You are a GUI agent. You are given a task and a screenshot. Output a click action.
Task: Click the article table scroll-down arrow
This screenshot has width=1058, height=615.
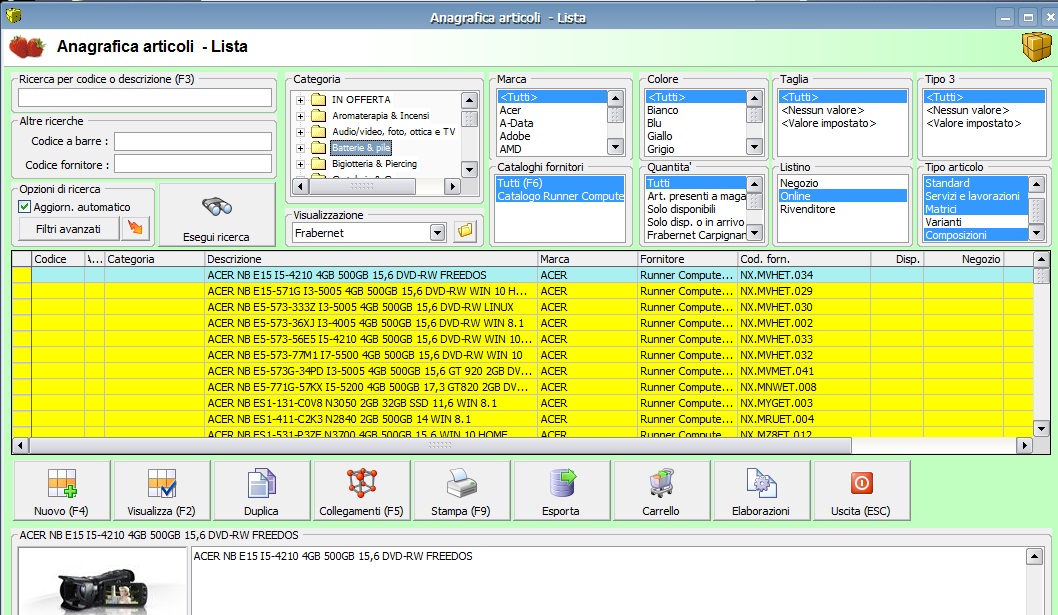click(x=1041, y=429)
